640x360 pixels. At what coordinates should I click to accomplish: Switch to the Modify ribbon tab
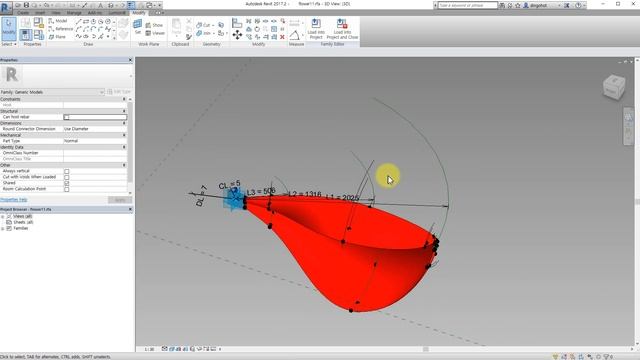pyautogui.click(x=139, y=13)
